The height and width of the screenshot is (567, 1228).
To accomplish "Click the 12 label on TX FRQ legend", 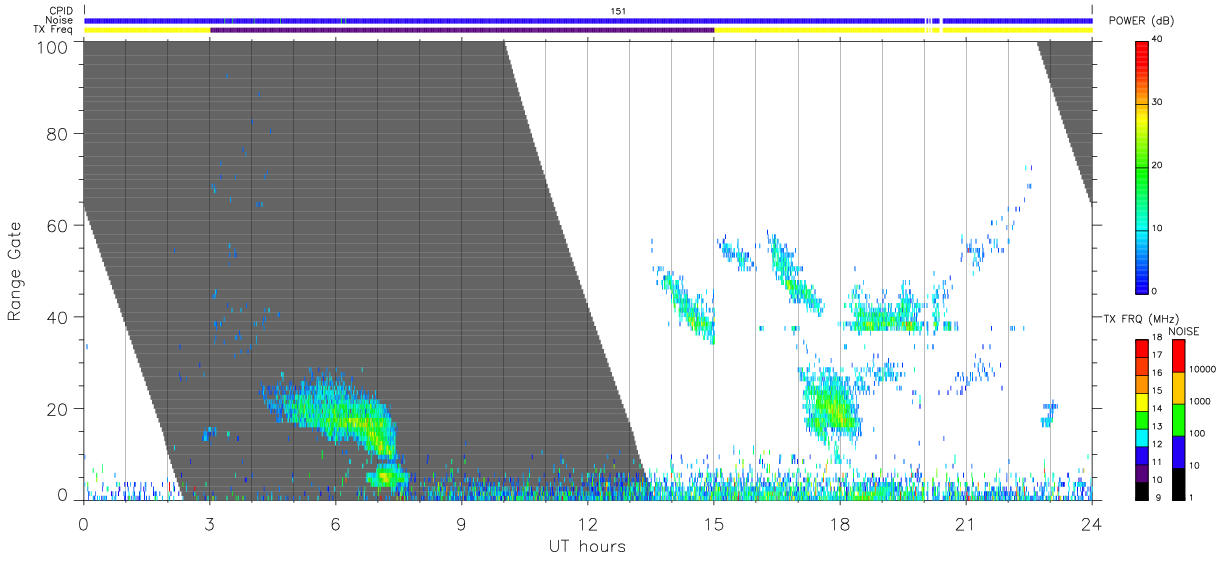I will click(x=1159, y=444).
